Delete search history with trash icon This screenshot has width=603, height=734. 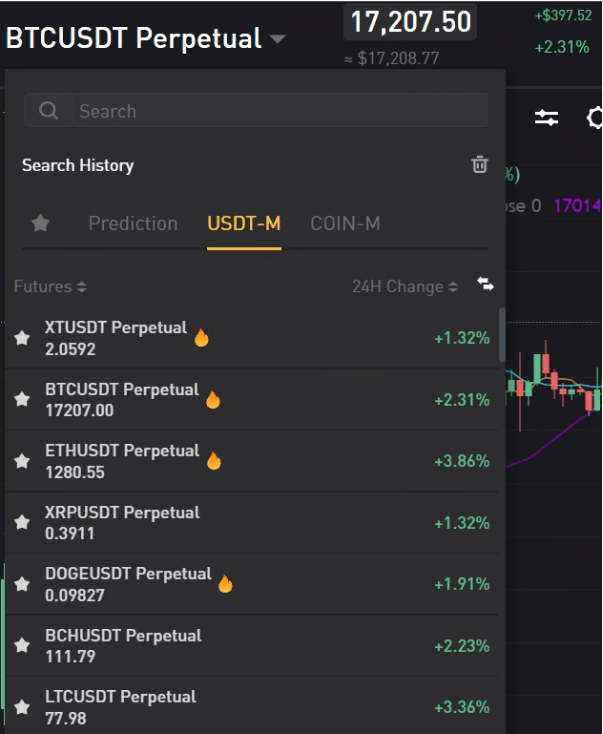[x=480, y=165]
